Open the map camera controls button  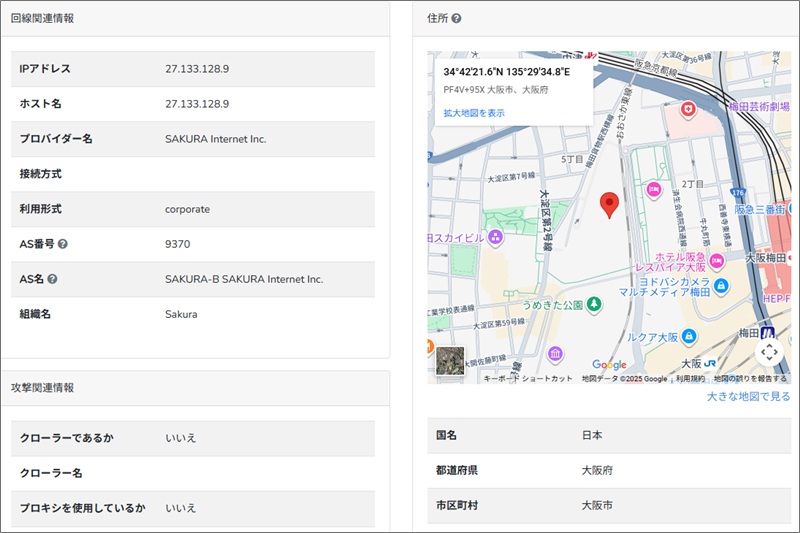pyautogui.click(x=768, y=352)
